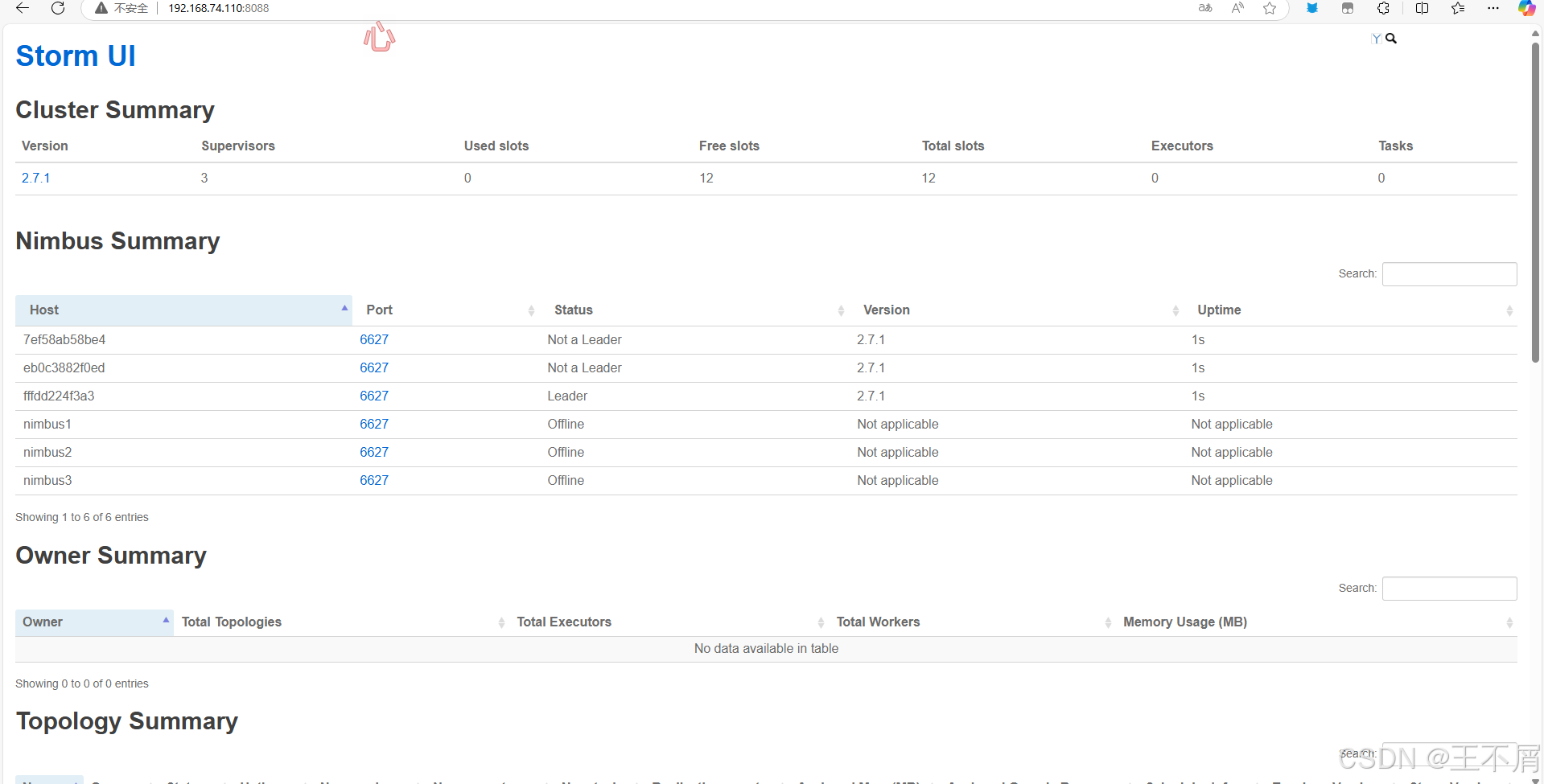Open port 6627 link for host fffdd224f3a3

coord(374,396)
